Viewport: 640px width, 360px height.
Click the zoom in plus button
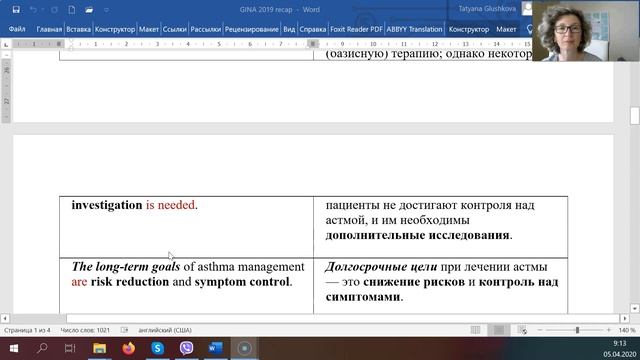coord(609,330)
